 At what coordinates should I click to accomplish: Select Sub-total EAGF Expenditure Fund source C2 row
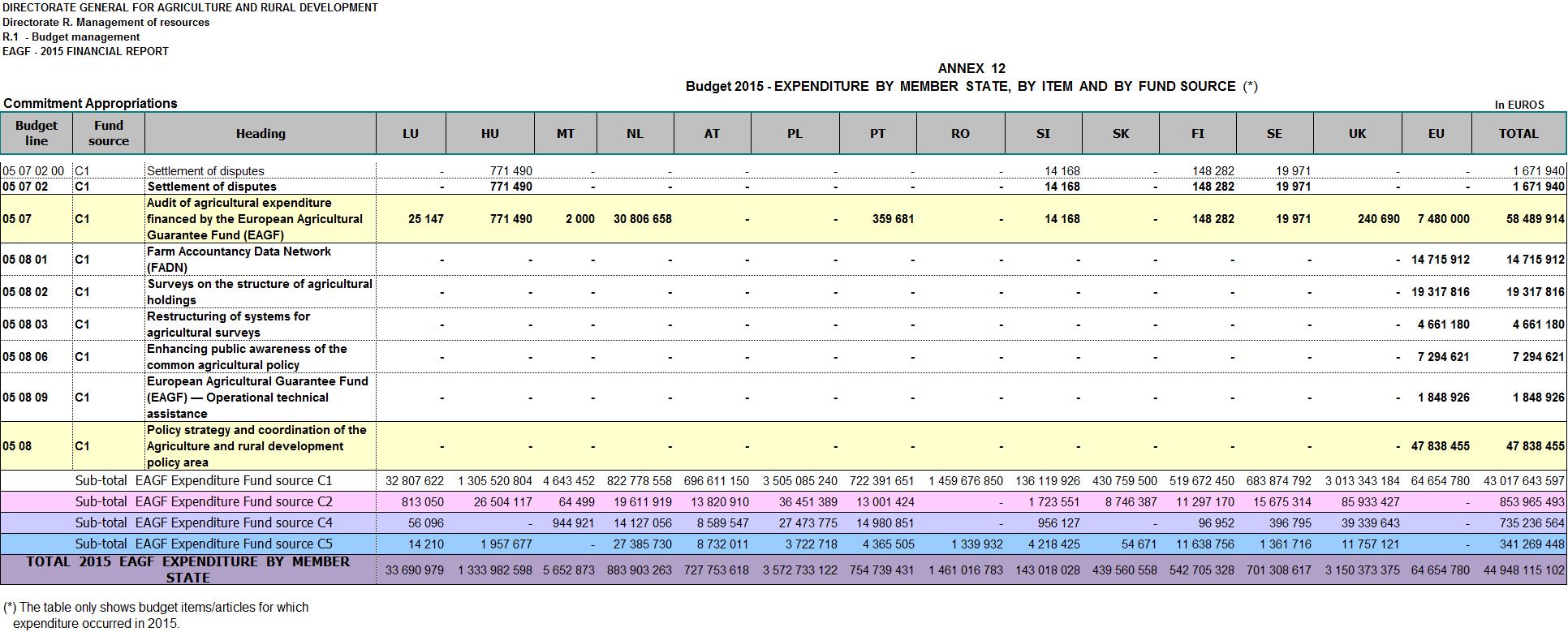783,502
